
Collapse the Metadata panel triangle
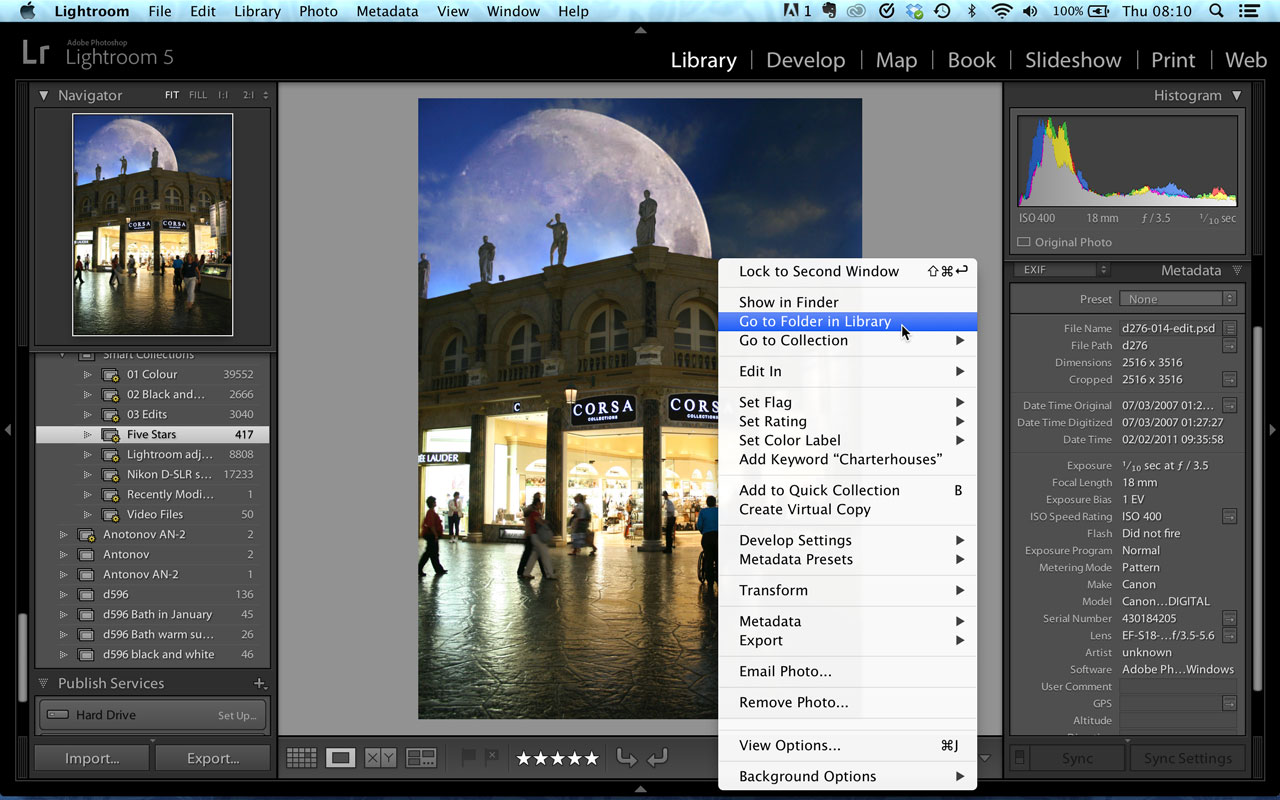[1237, 270]
